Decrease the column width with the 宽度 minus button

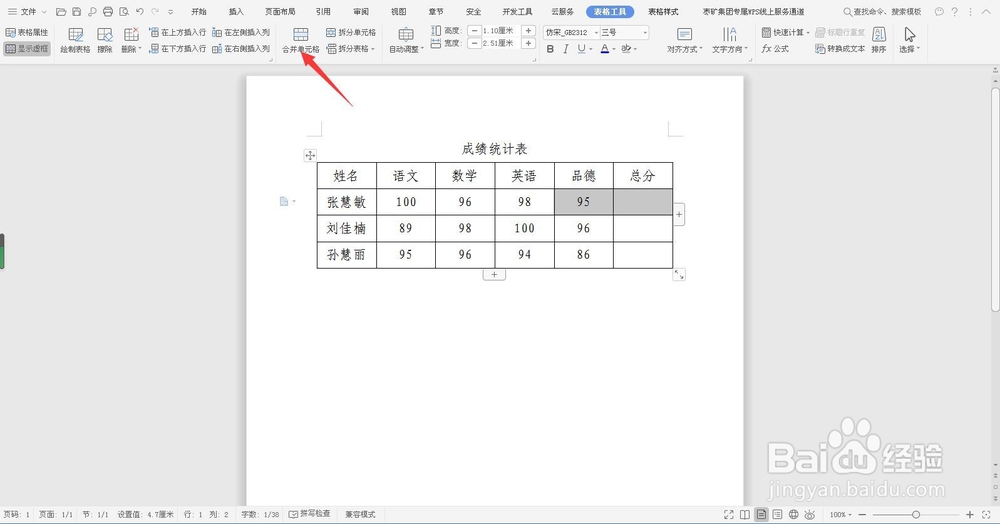(x=474, y=43)
